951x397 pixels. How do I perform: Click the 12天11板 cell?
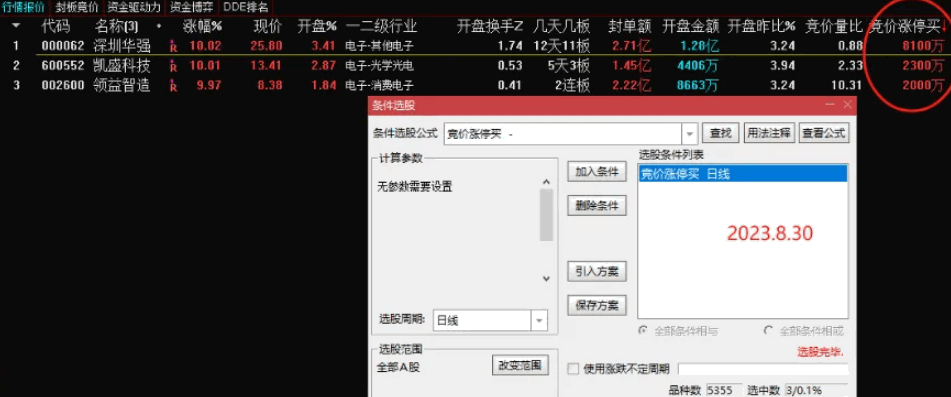click(x=562, y=45)
